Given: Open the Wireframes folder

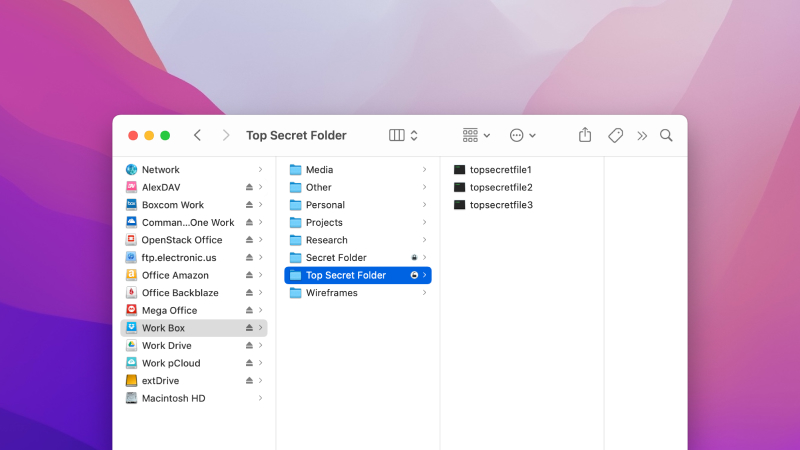Looking at the screenshot, I should (358, 293).
